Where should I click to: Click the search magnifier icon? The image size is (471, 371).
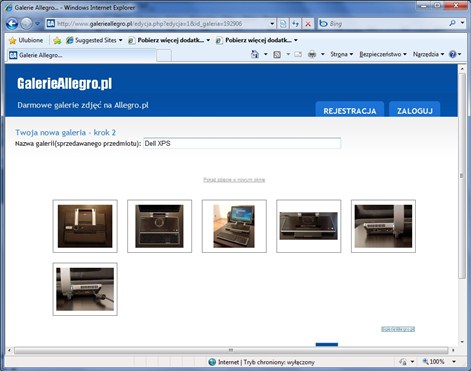pyautogui.click(x=452, y=23)
